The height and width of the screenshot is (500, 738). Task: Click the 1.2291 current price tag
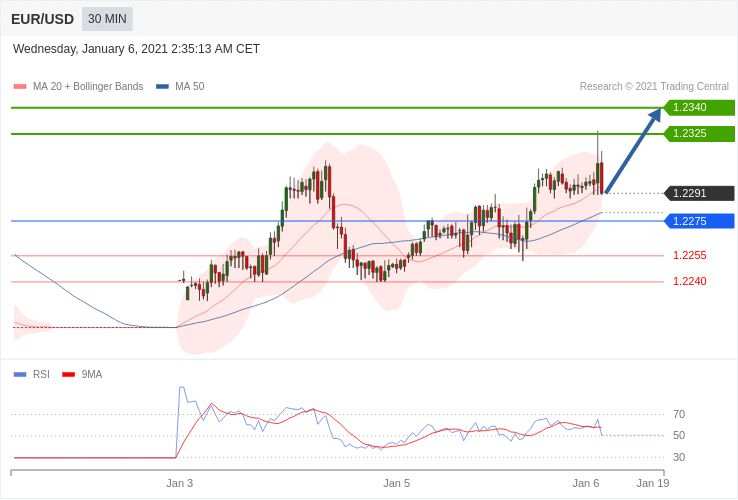(699, 193)
